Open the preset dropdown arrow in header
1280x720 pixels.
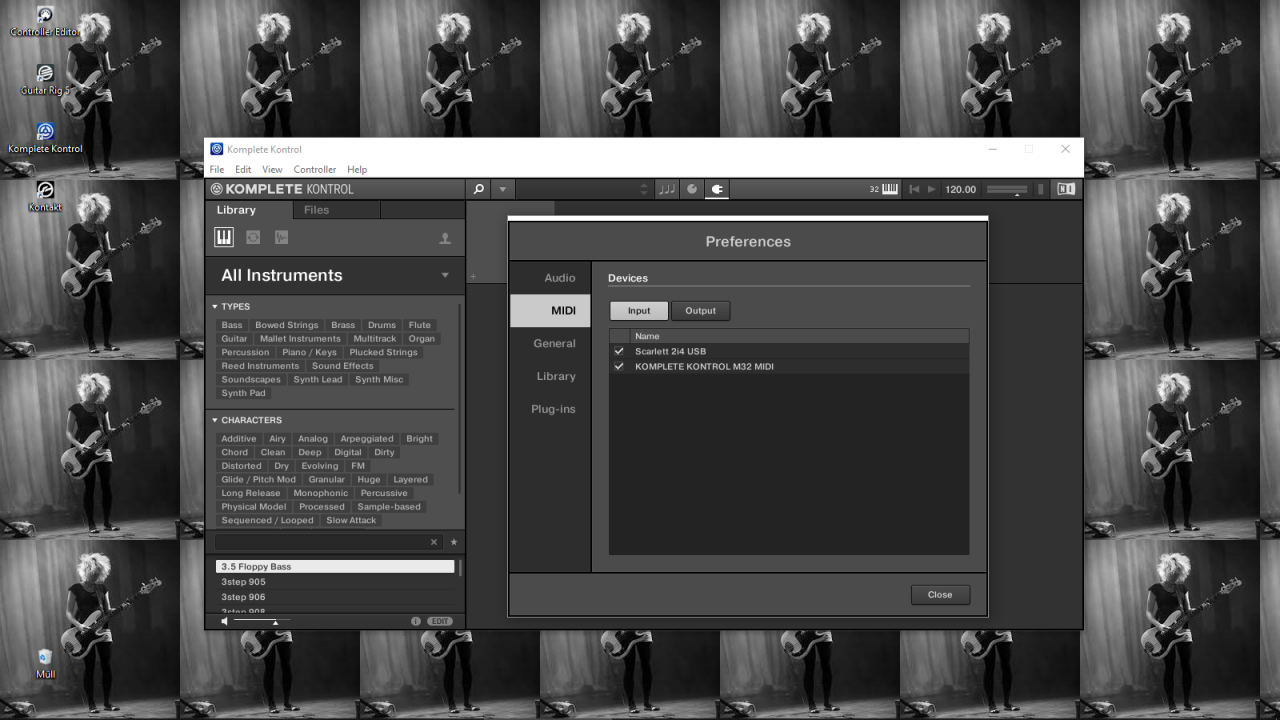[503, 189]
